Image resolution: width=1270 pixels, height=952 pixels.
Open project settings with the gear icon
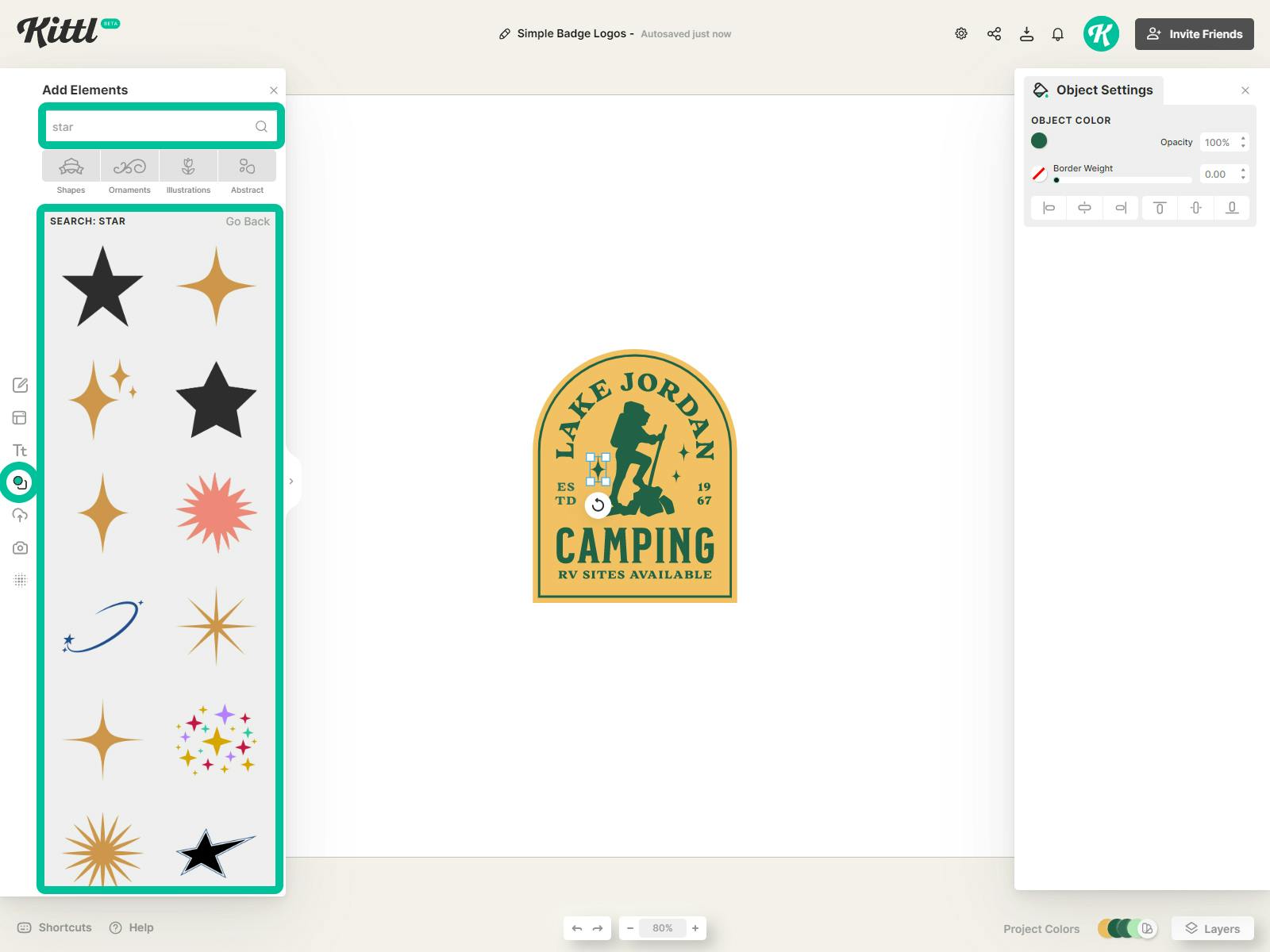[960, 33]
